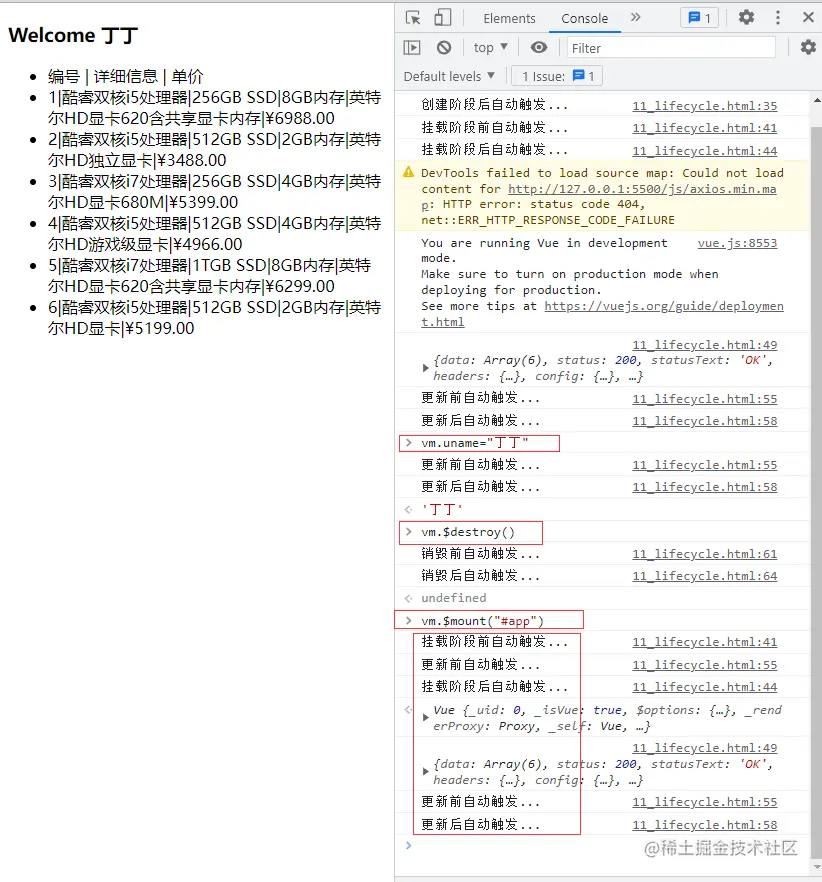
Task: Open the Default levels dropdown
Action: point(450,76)
